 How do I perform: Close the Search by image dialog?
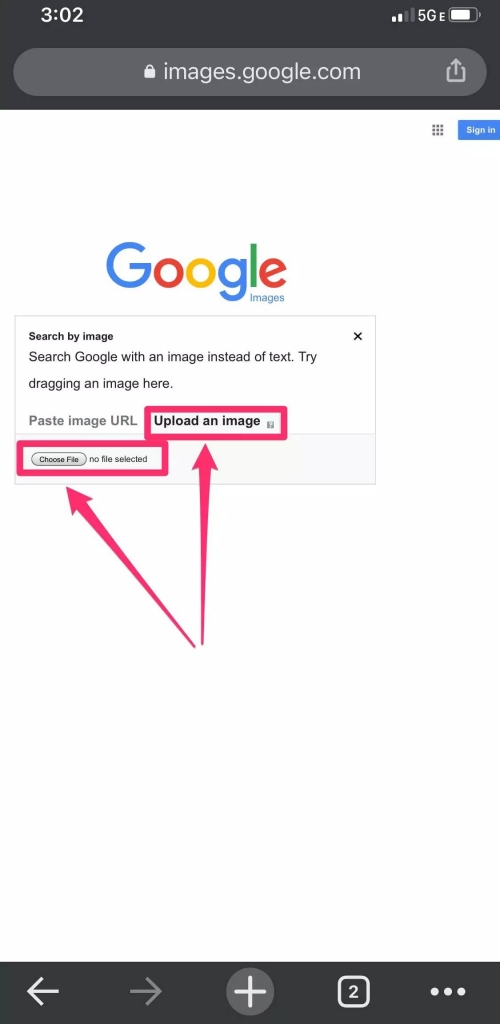coord(357,336)
